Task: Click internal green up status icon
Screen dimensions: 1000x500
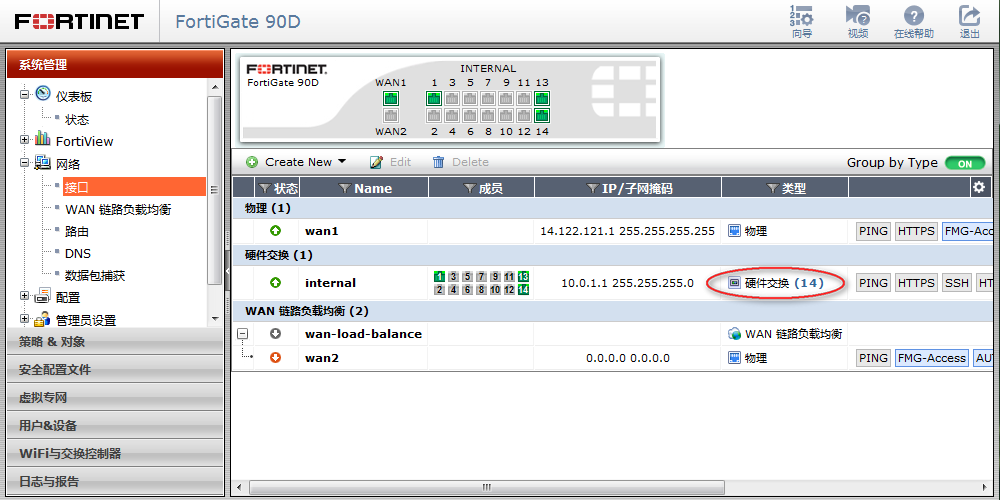Action: point(276,282)
